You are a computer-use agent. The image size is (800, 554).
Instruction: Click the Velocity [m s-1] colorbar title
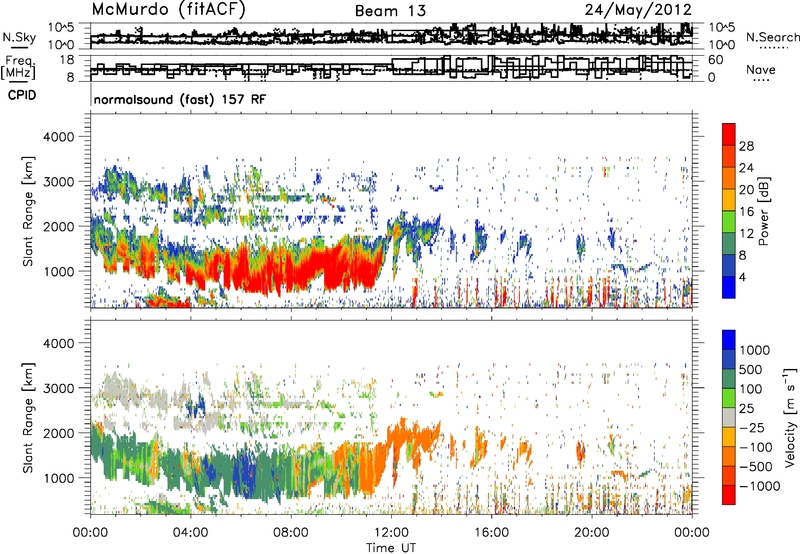click(790, 417)
